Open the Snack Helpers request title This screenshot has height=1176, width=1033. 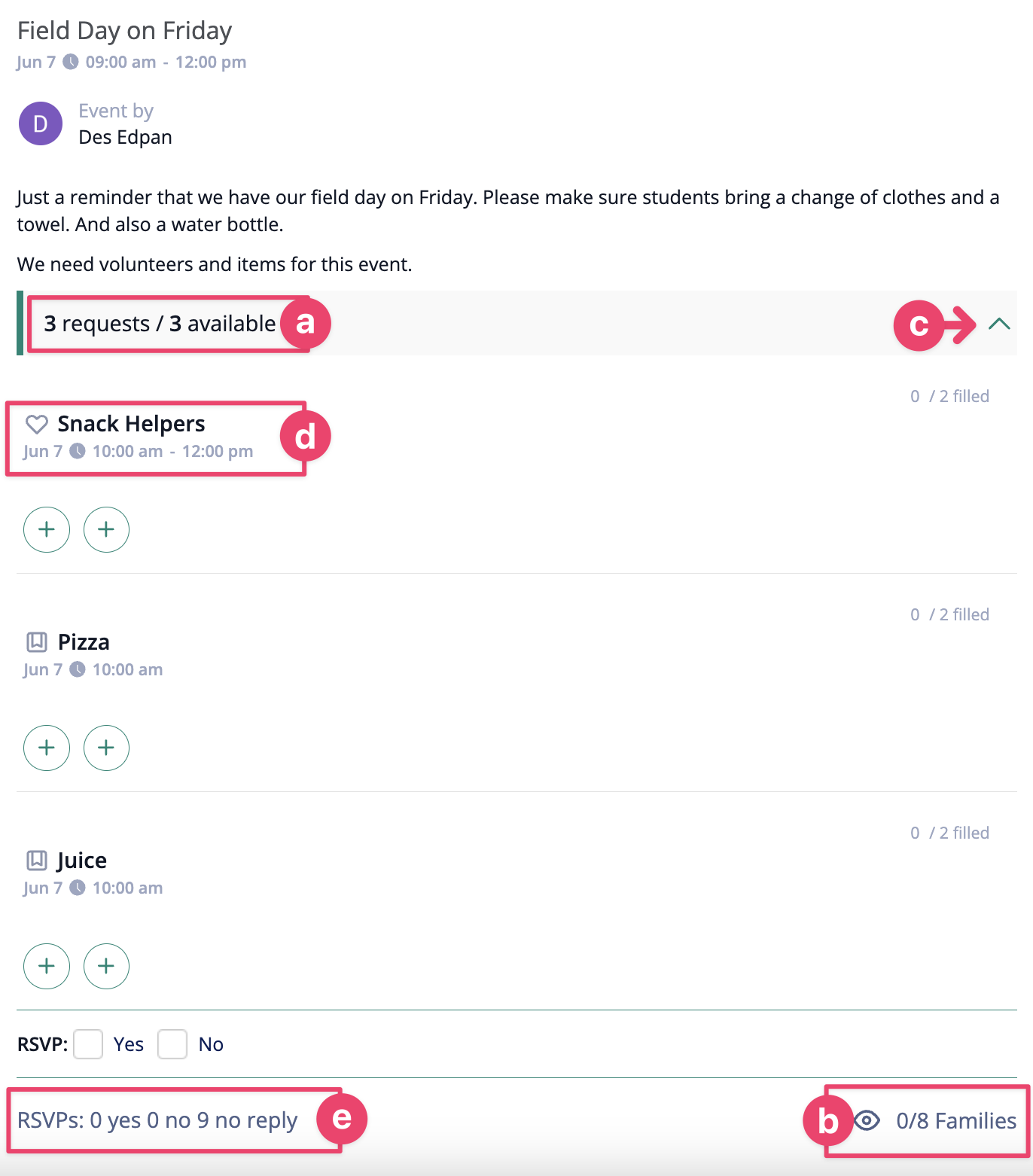pos(131,424)
